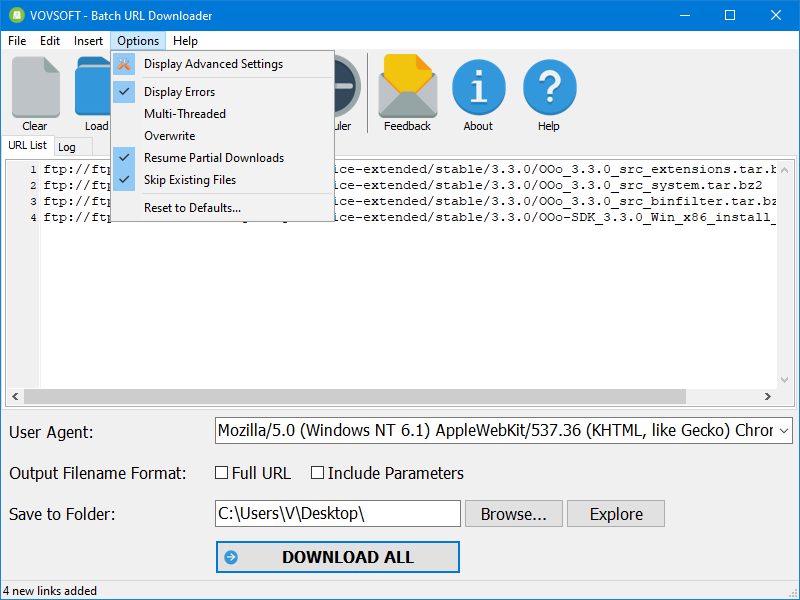Image resolution: width=800 pixels, height=600 pixels.
Task: Expand the User Agent dropdown
Action: click(784, 431)
